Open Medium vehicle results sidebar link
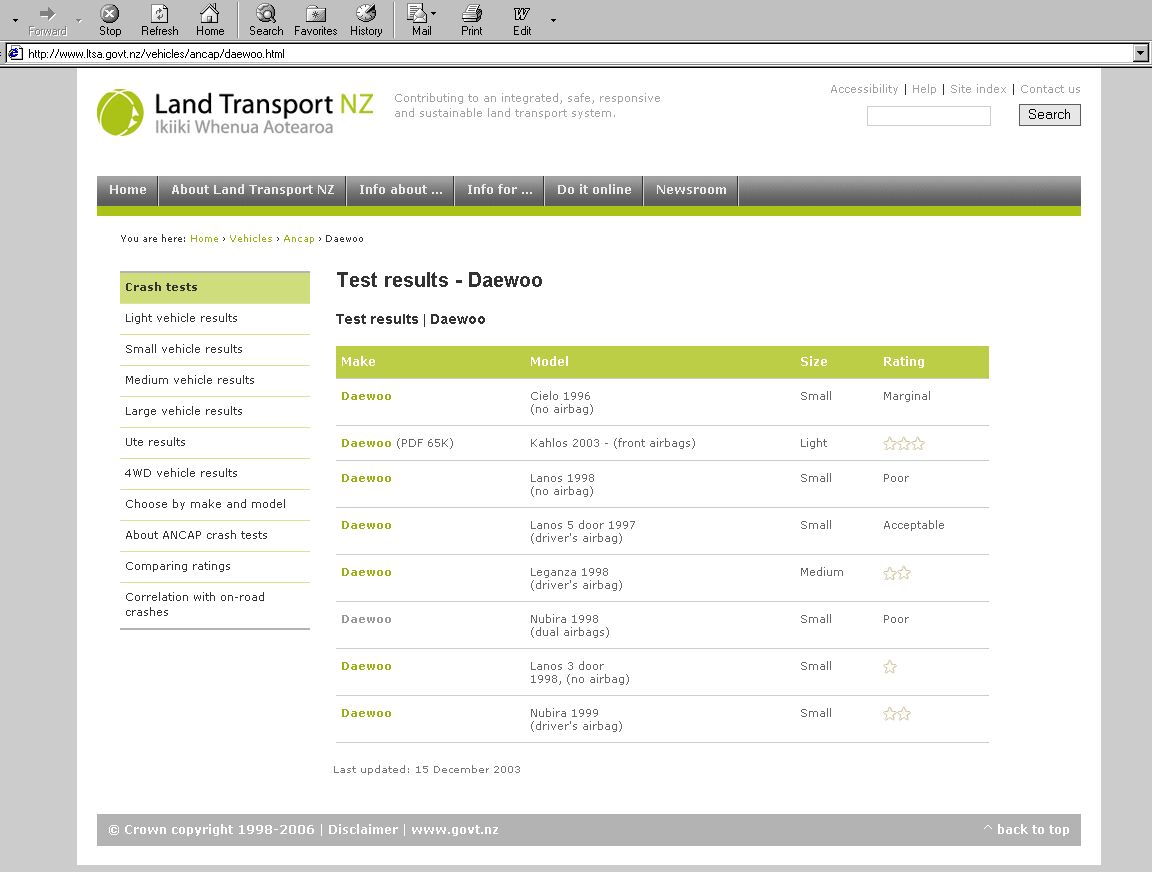This screenshot has width=1152, height=872. [x=190, y=380]
